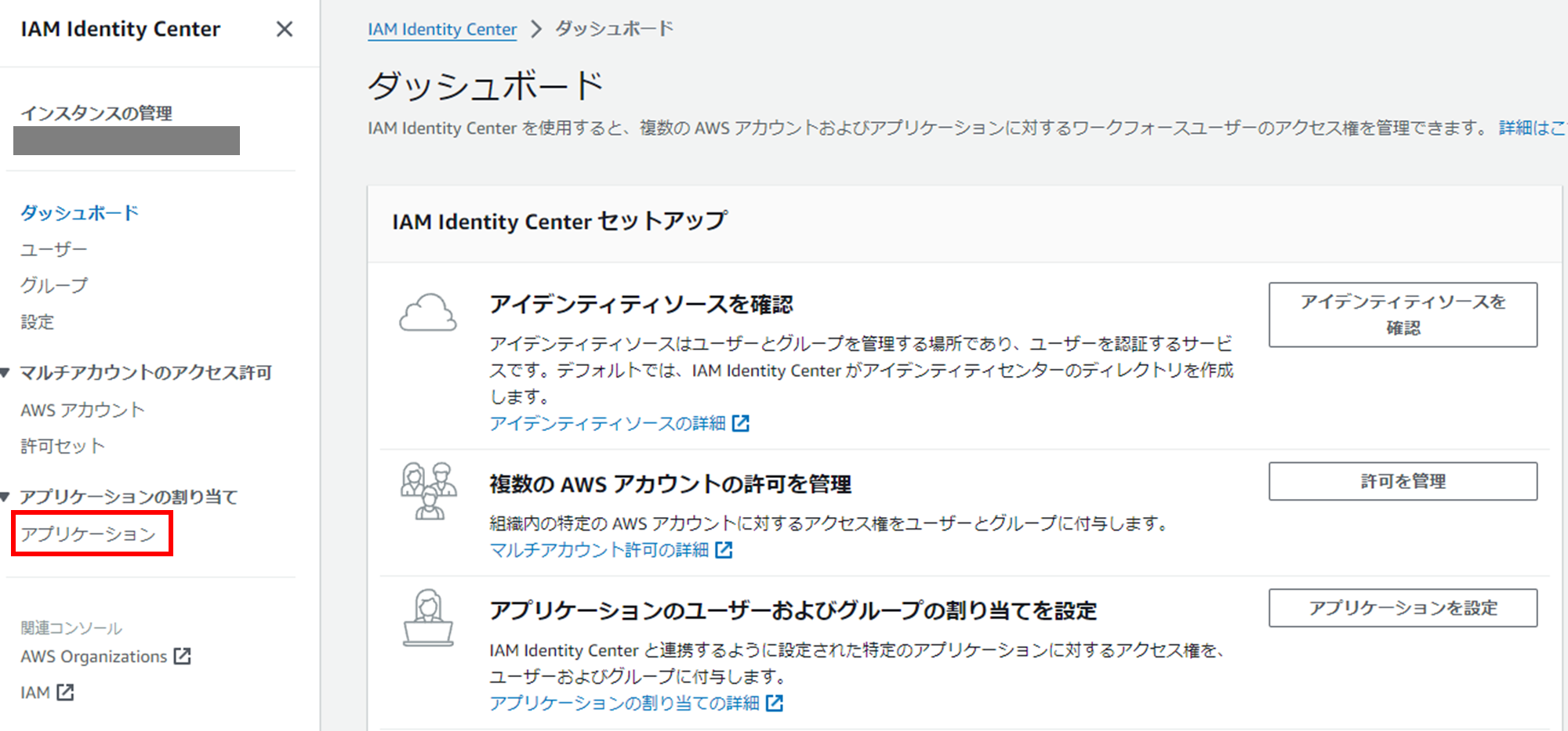Open ユーザー in the sidebar
This screenshot has width=1568, height=731.
[54, 249]
